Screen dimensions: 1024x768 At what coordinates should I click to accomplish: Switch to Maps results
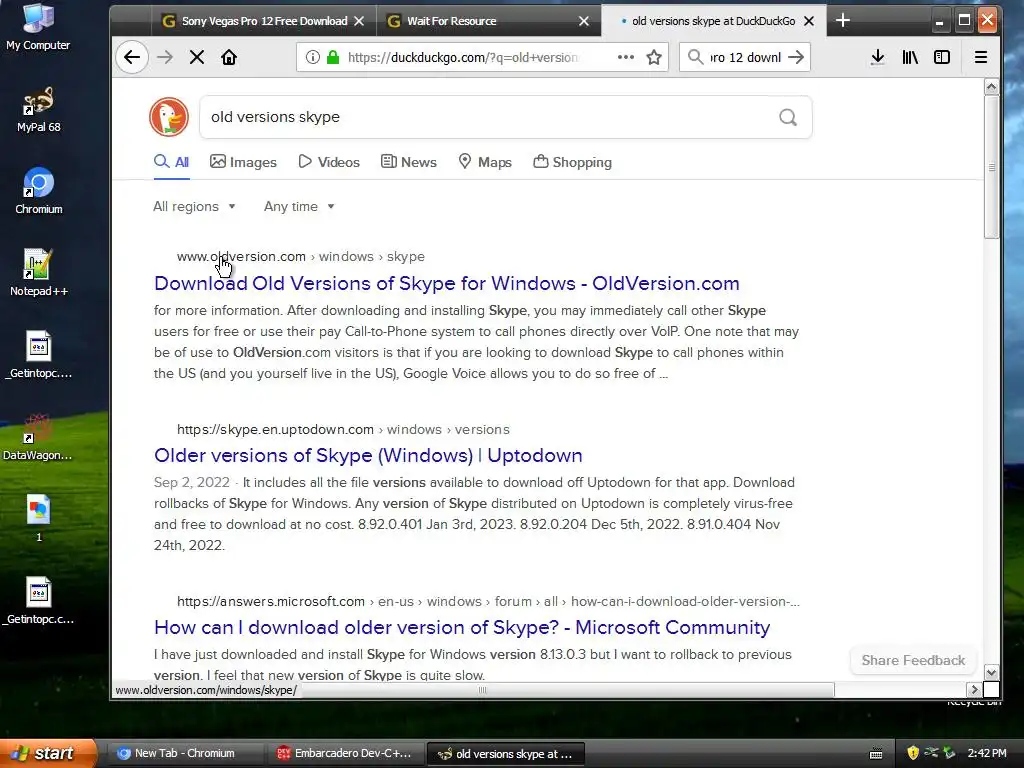485,162
